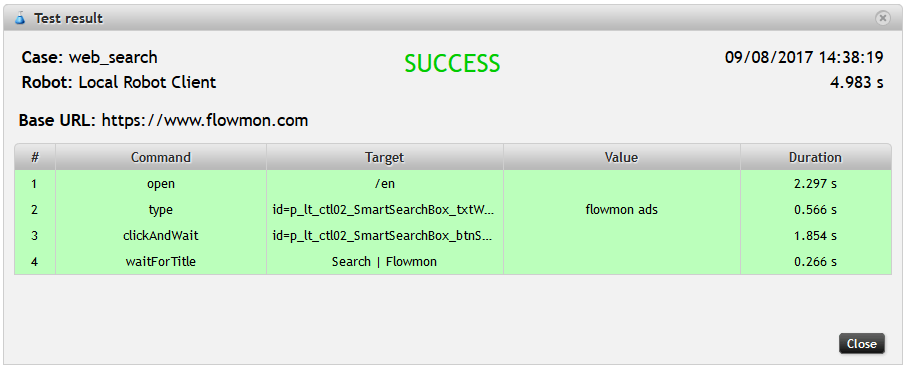Sort by the # column header

click(x=35, y=157)
